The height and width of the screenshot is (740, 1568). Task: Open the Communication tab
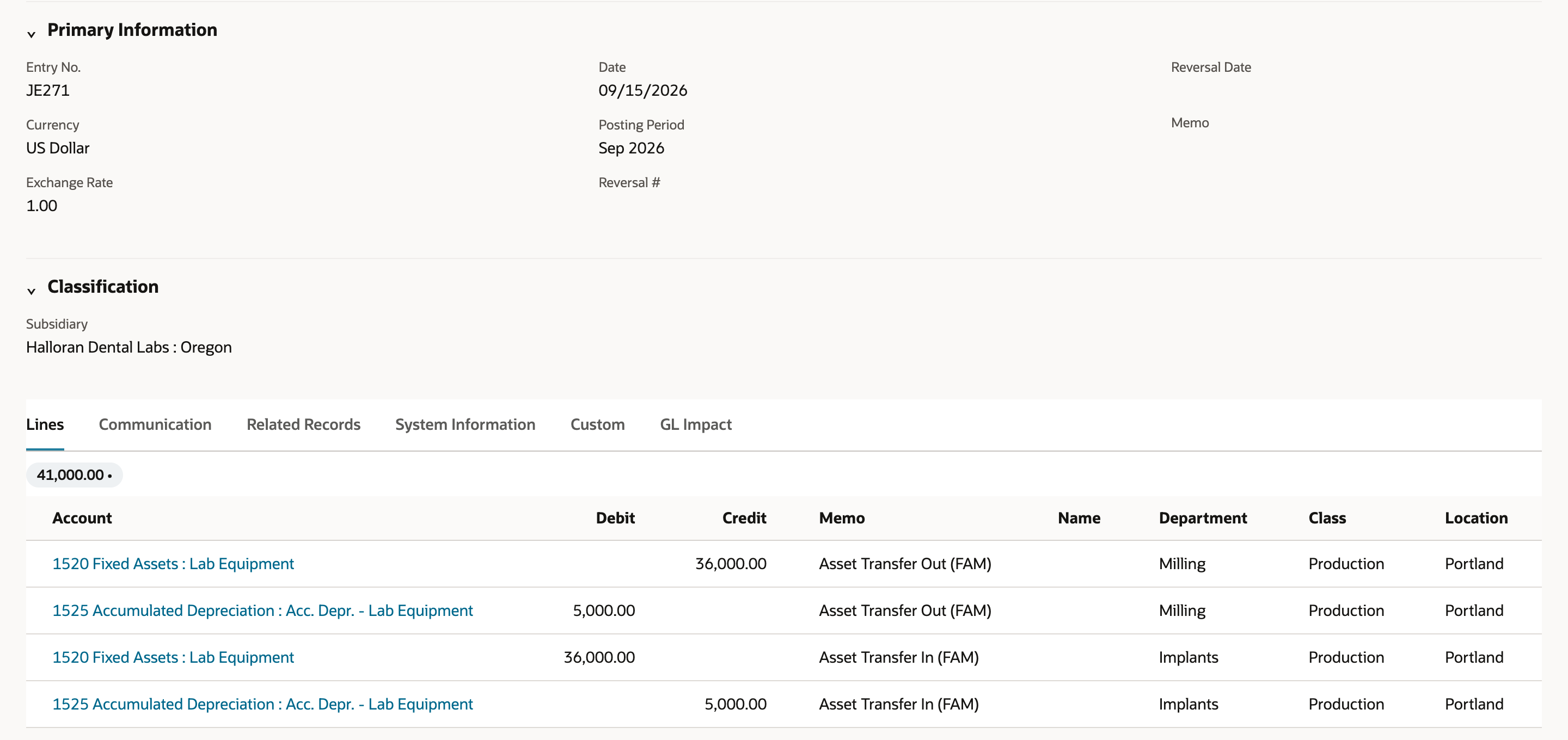(x=155, y=424)
